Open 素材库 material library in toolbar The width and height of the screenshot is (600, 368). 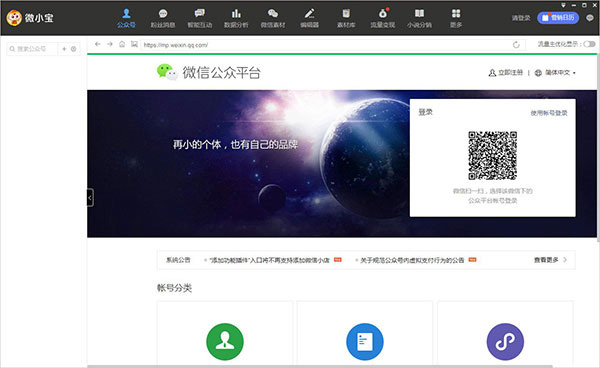click(x=346, y=18)
